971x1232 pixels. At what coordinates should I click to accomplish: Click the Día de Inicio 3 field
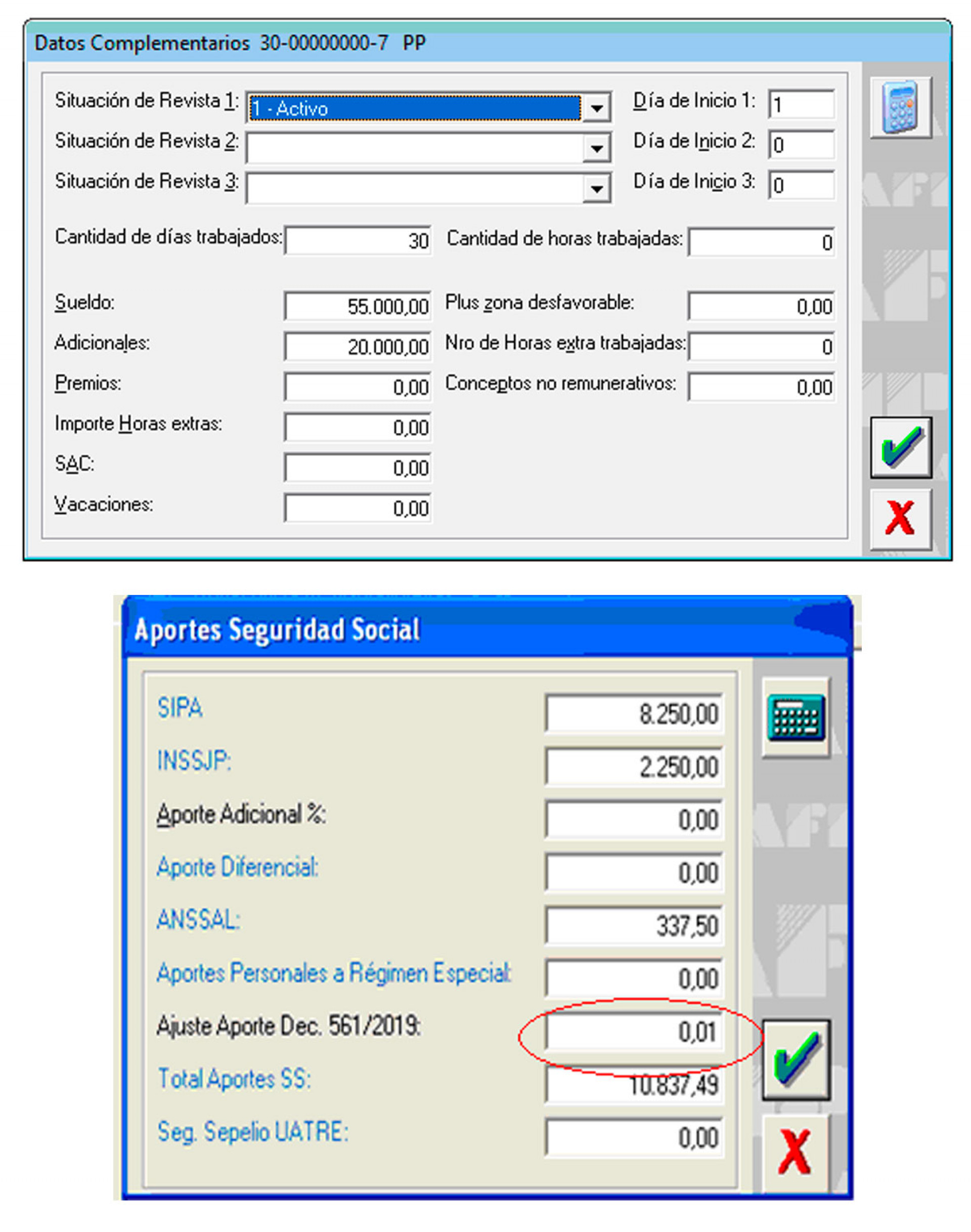tap(801, 185)
